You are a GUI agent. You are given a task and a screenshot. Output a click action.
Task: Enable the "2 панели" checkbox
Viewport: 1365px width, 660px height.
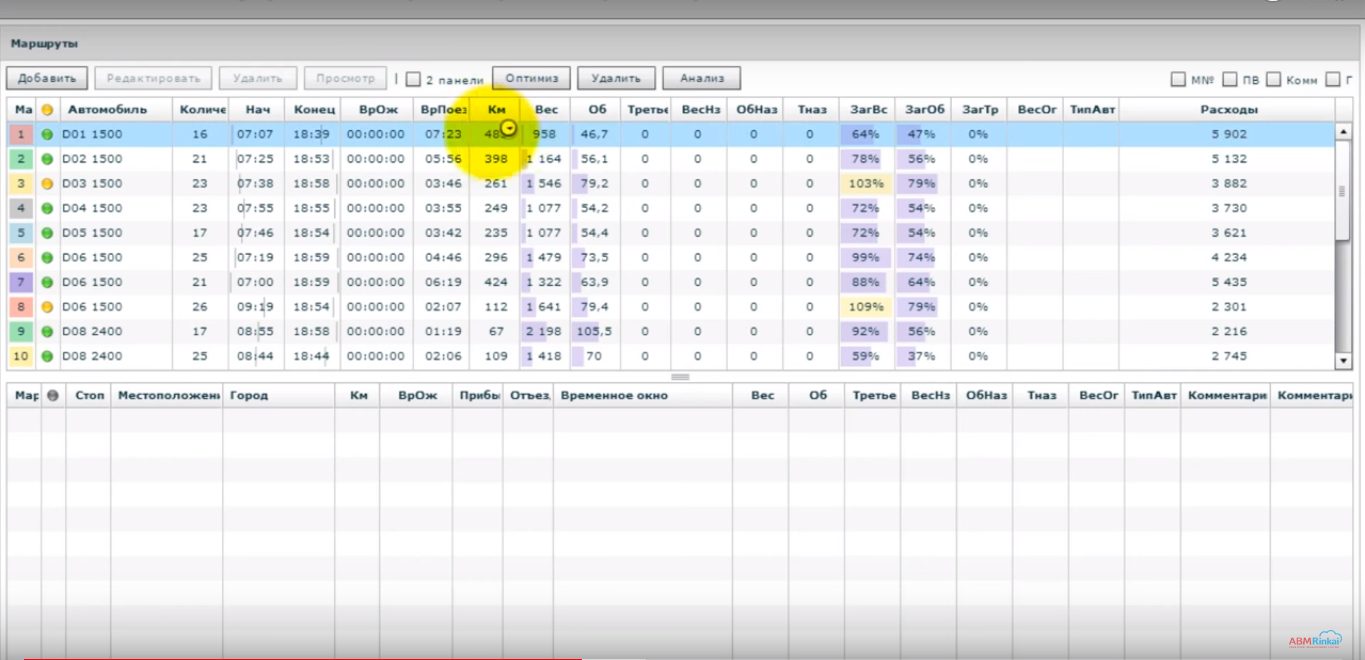pyautogui.click(x=413, y=79)
